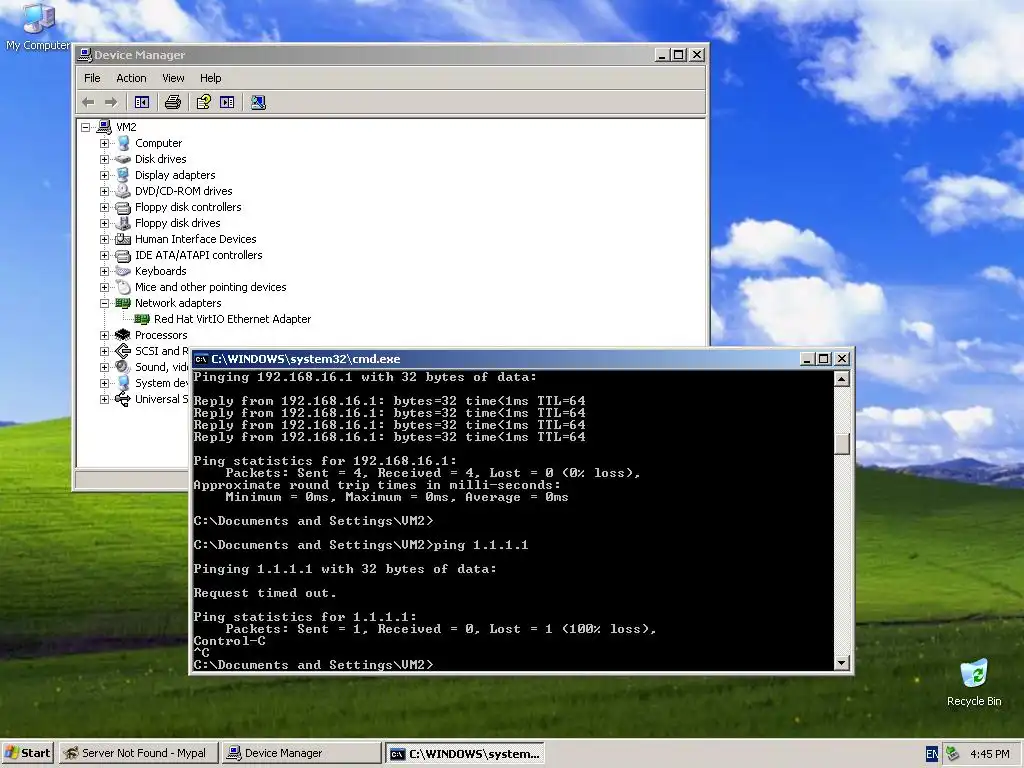The width and height of the screenshot is (1024, 768).
Task: Click the Scan for hardware changes icon
Action: coord(258,103)
